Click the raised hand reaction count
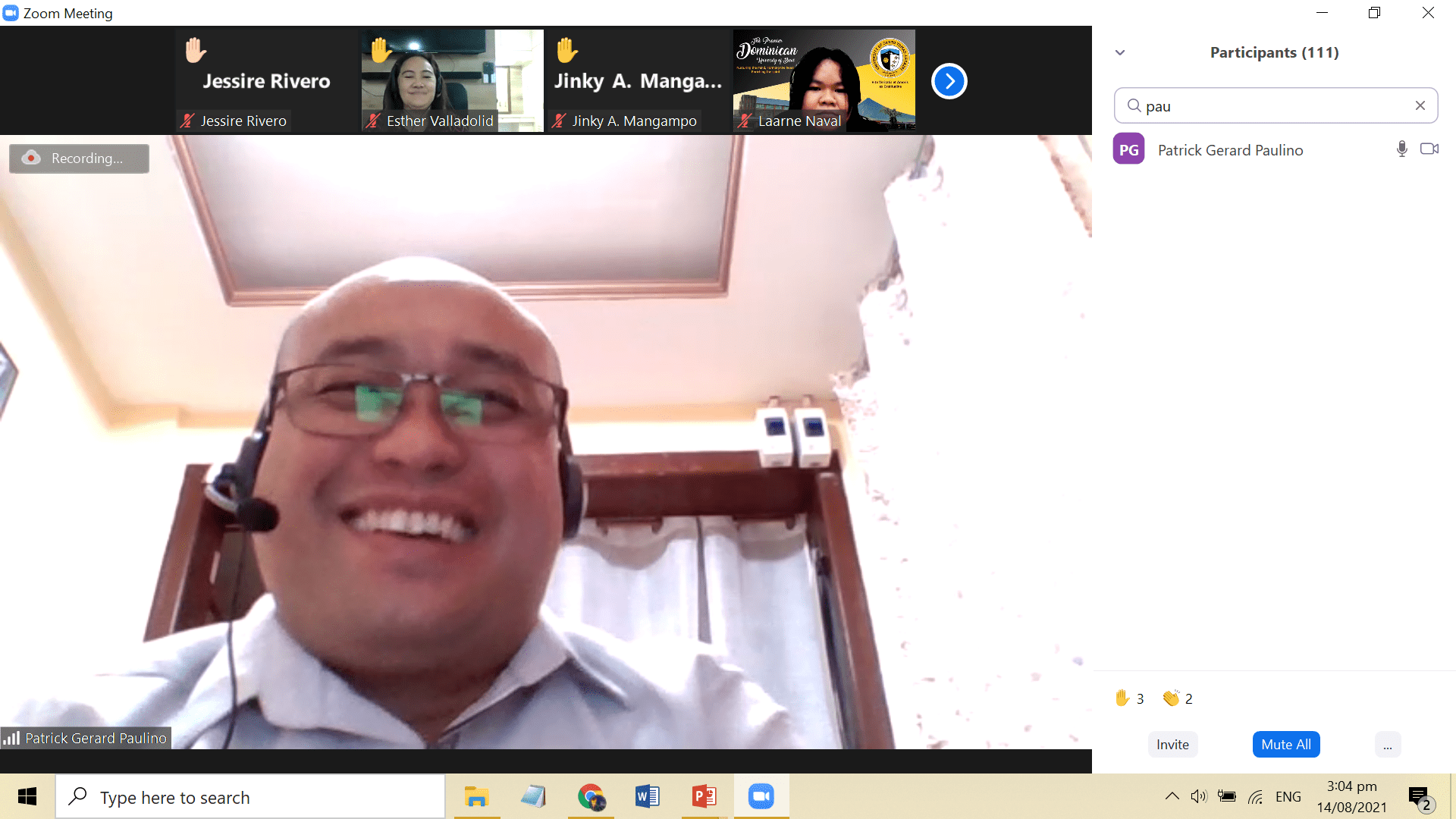The image size is (1456, 819). 1129,698
